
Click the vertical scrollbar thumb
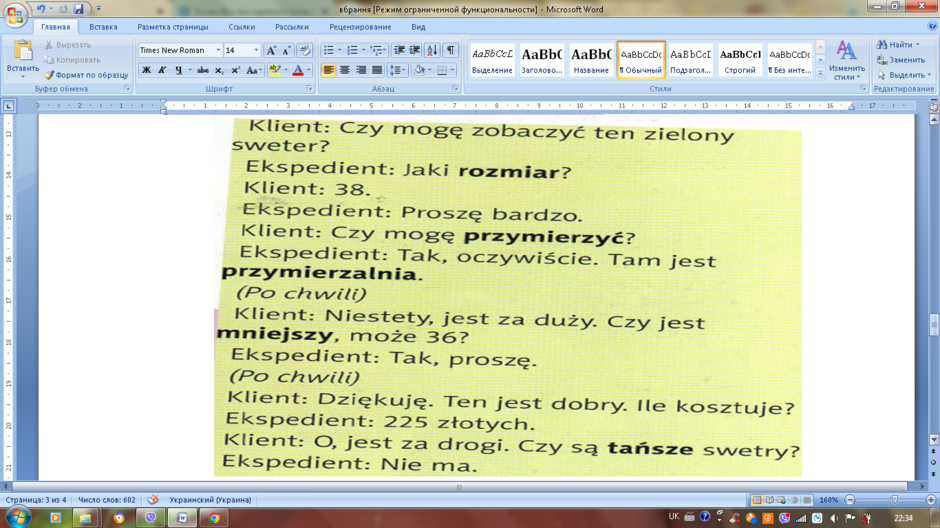[x=933, y=325]
